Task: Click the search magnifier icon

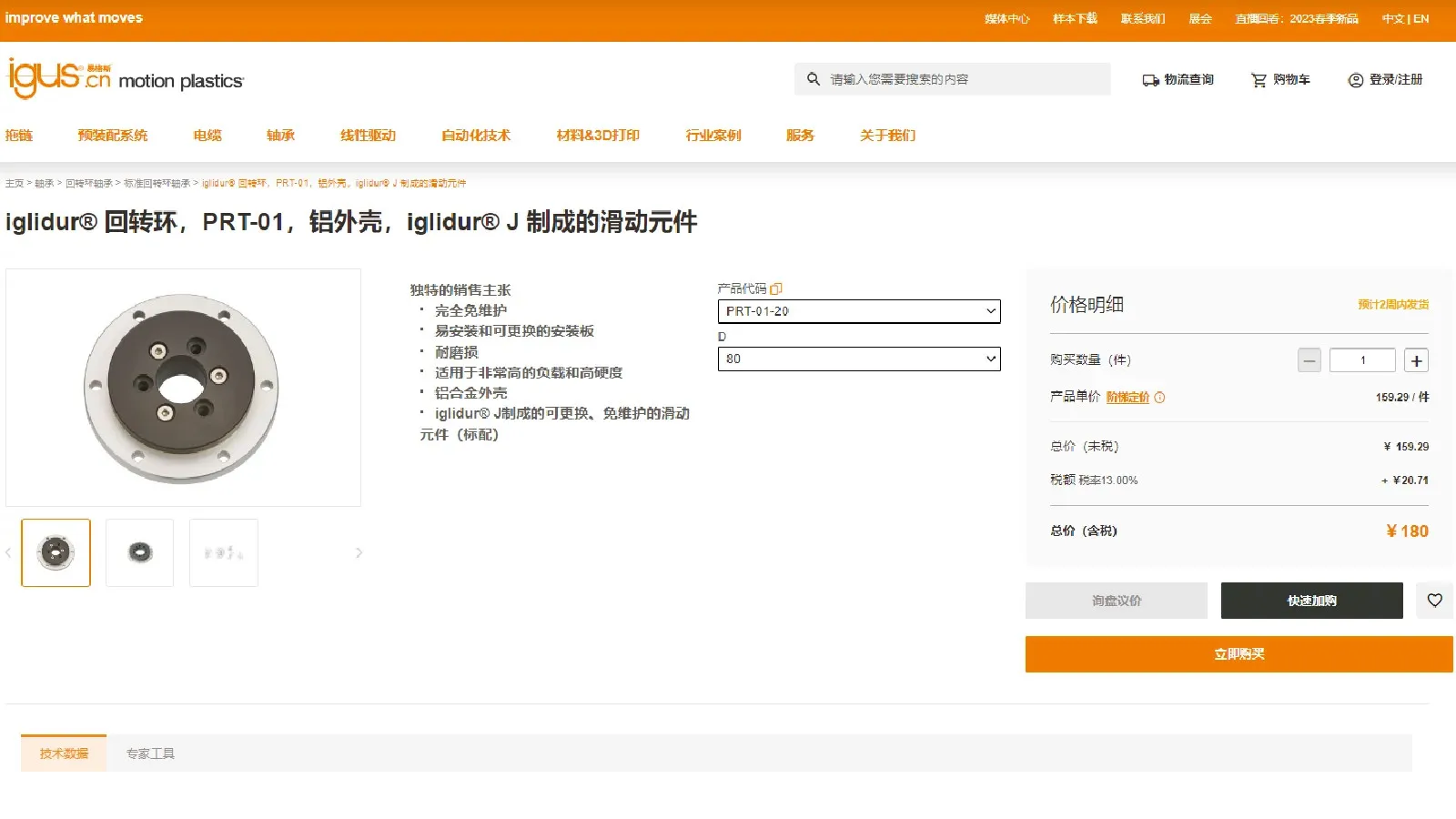Action: tap(814, 79)
